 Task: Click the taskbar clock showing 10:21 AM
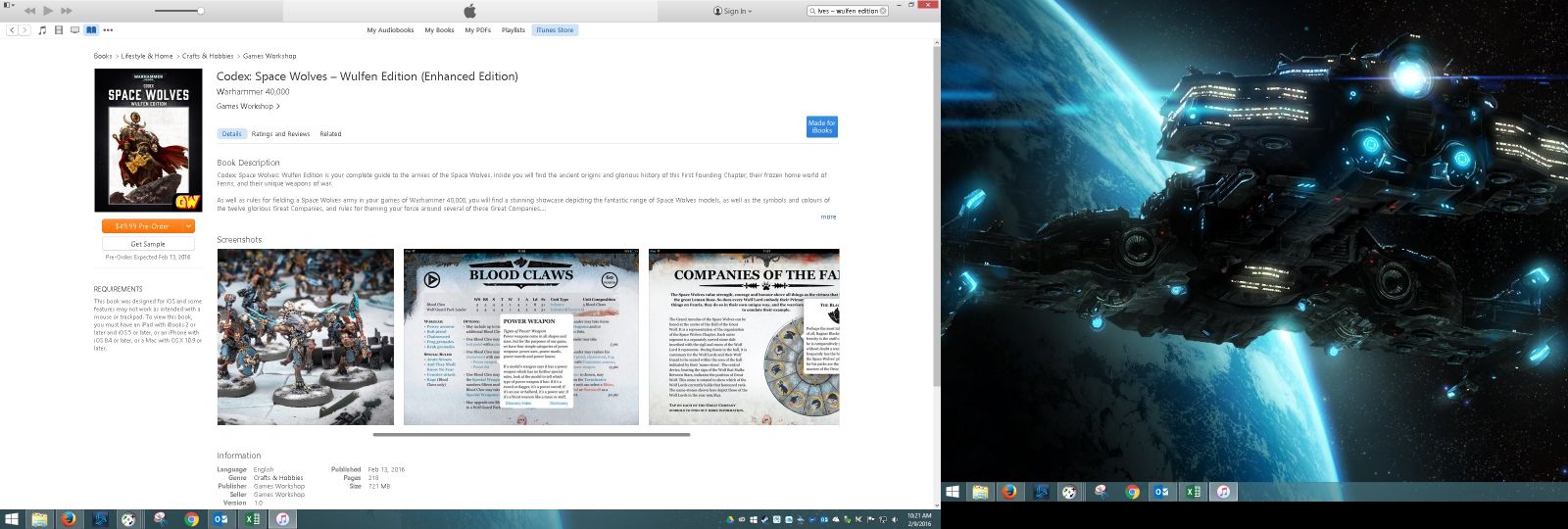click(919, 519)
